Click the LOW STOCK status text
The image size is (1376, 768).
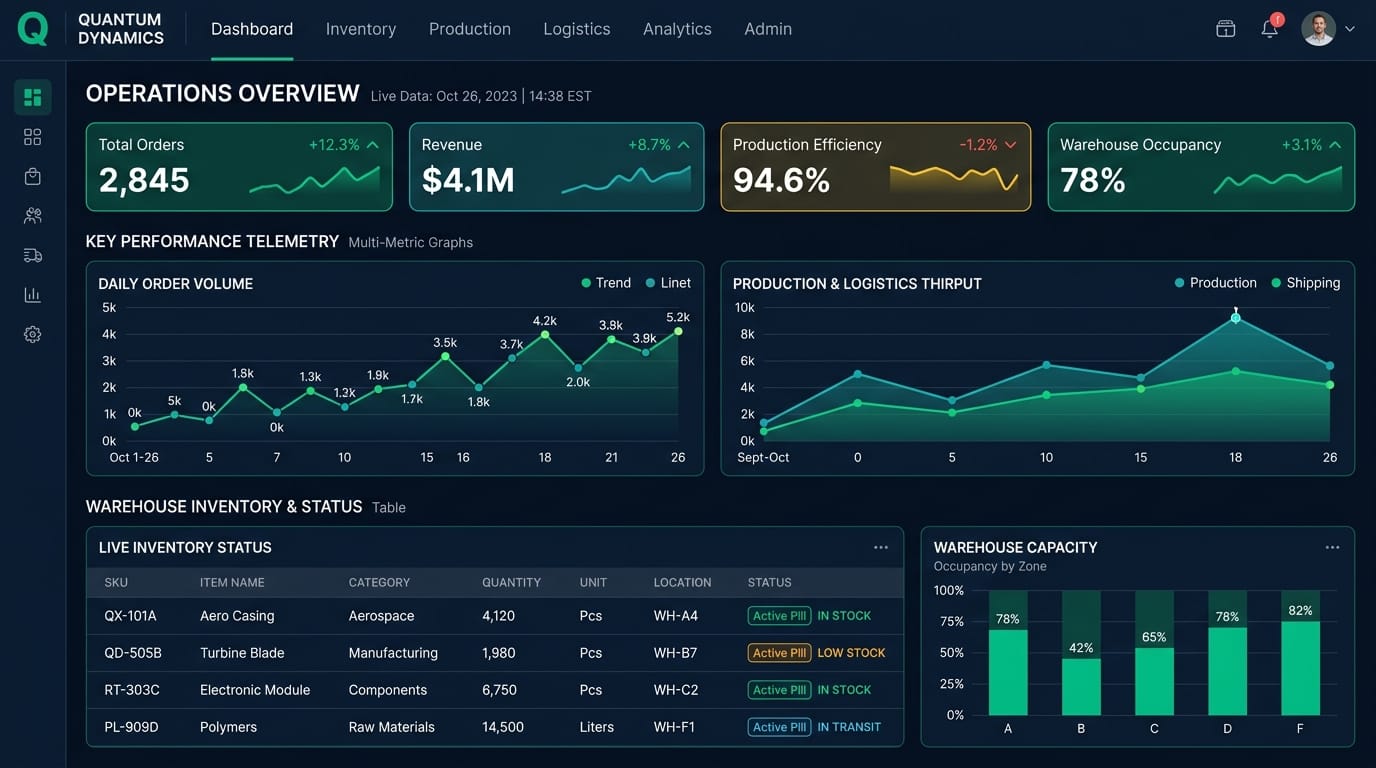tap(851, 653)
